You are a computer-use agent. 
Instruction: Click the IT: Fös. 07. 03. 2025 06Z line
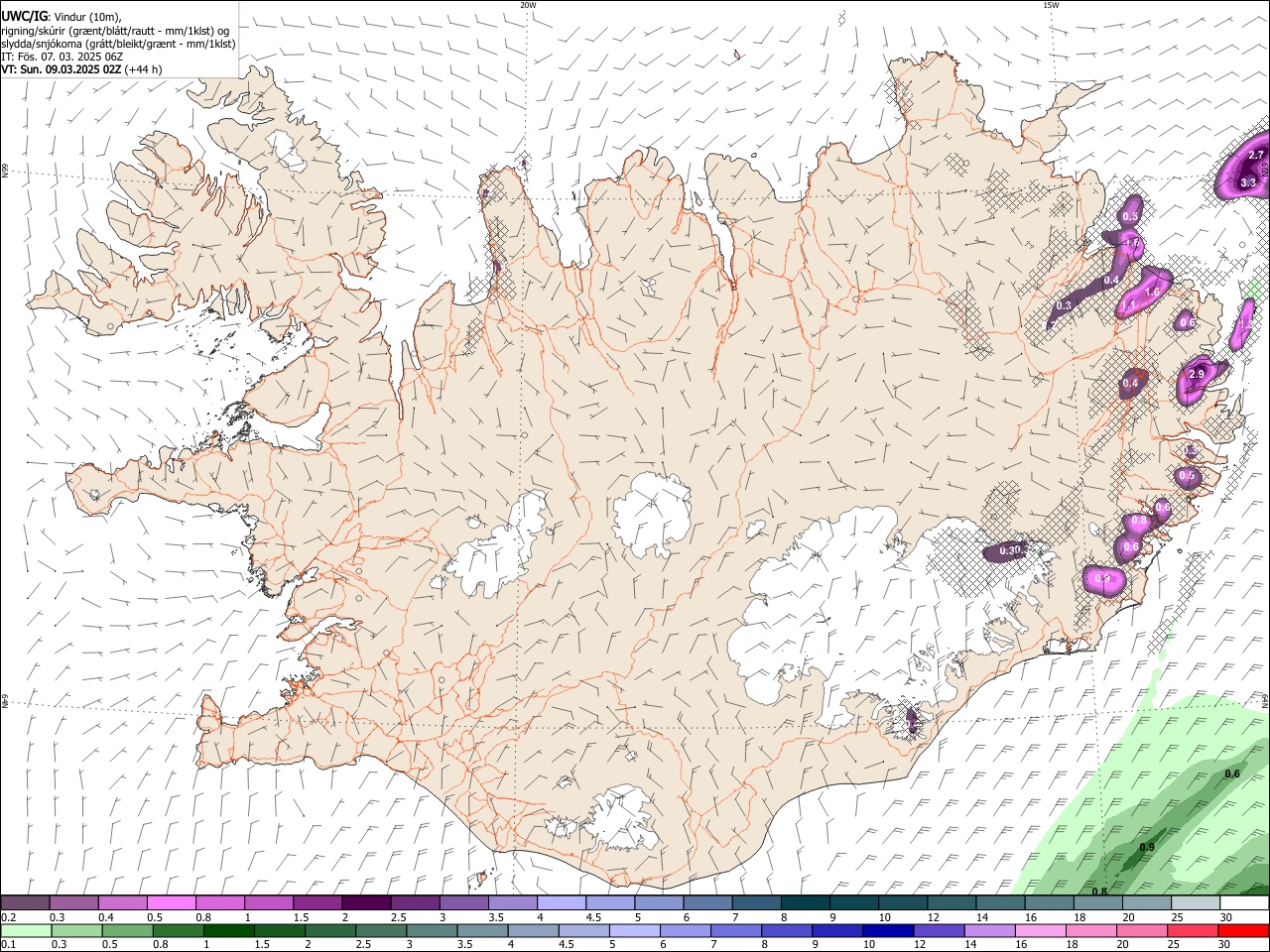tap(62, 57)
